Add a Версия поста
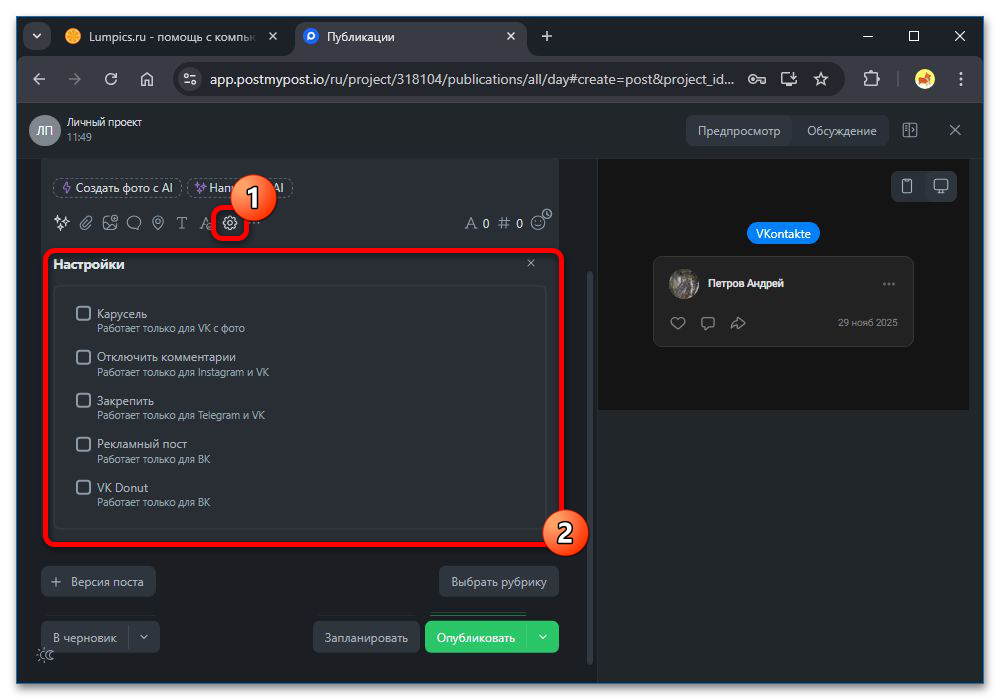Screen dimensions: 1000x700 coord(98,581)
